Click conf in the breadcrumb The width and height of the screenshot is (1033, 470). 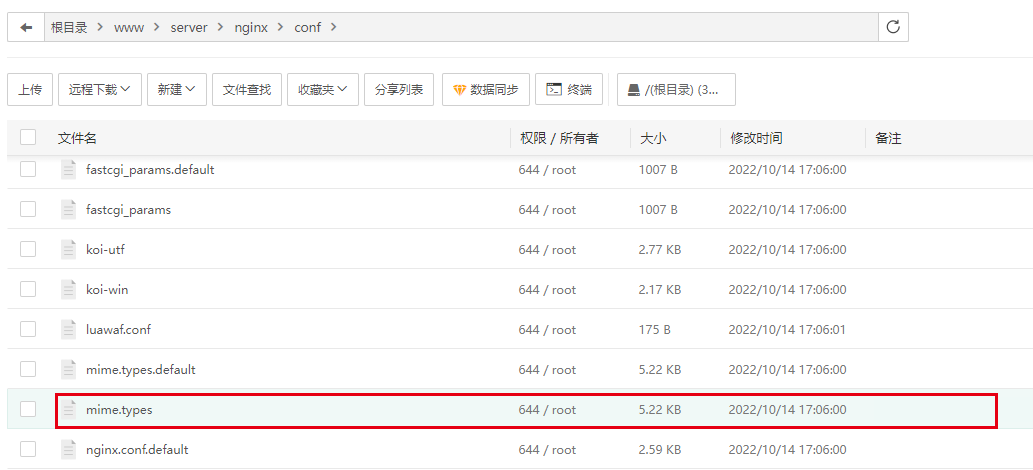point(308,28)
